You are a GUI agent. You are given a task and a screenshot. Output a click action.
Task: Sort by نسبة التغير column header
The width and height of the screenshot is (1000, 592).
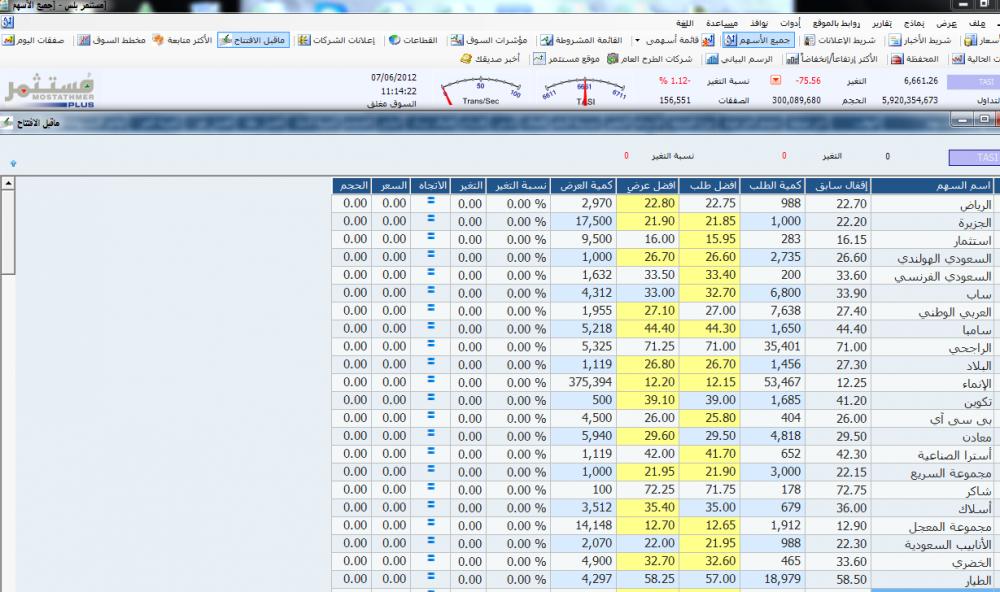coord(518,186)
